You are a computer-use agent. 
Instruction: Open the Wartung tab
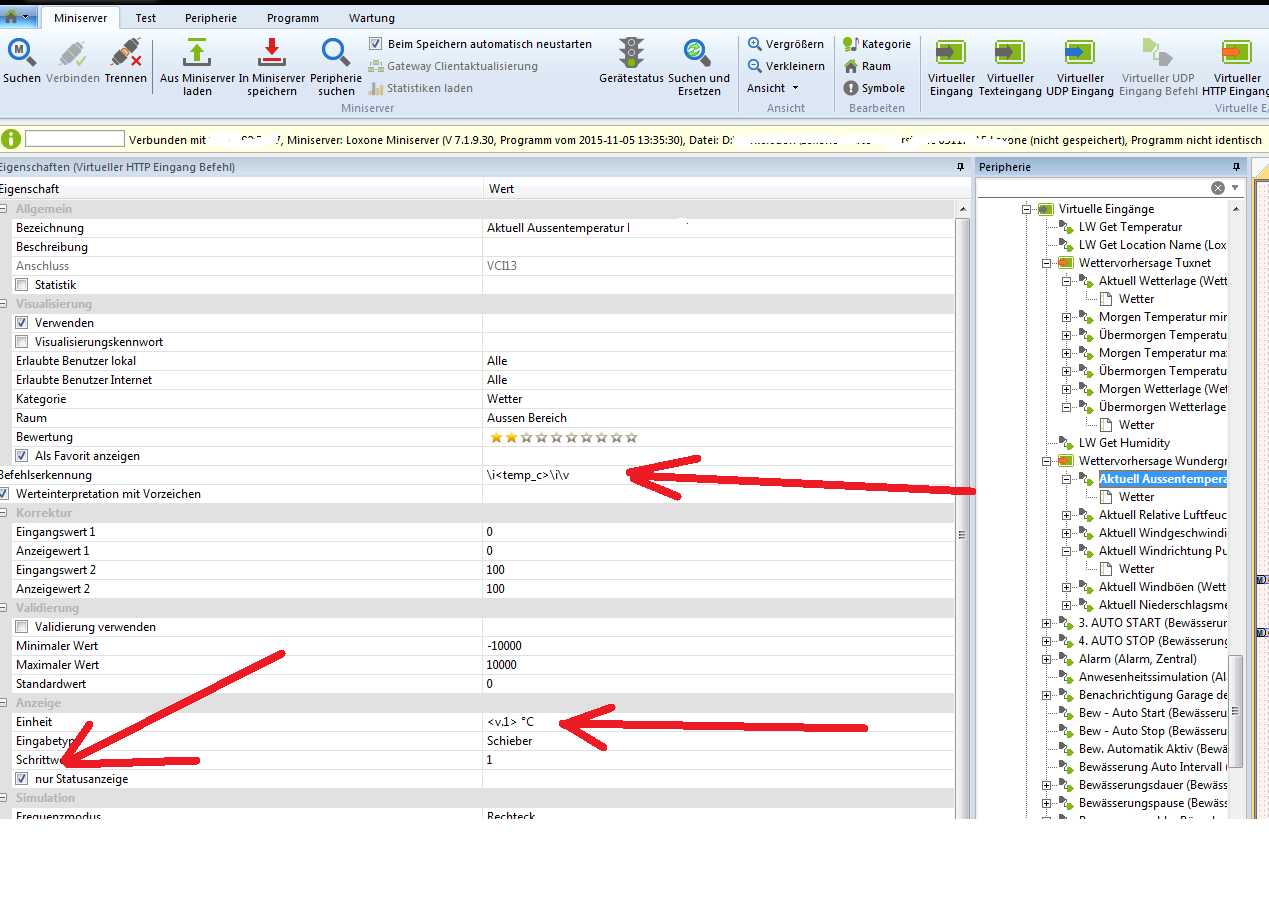pyautogui.click(x=371, y=18)
